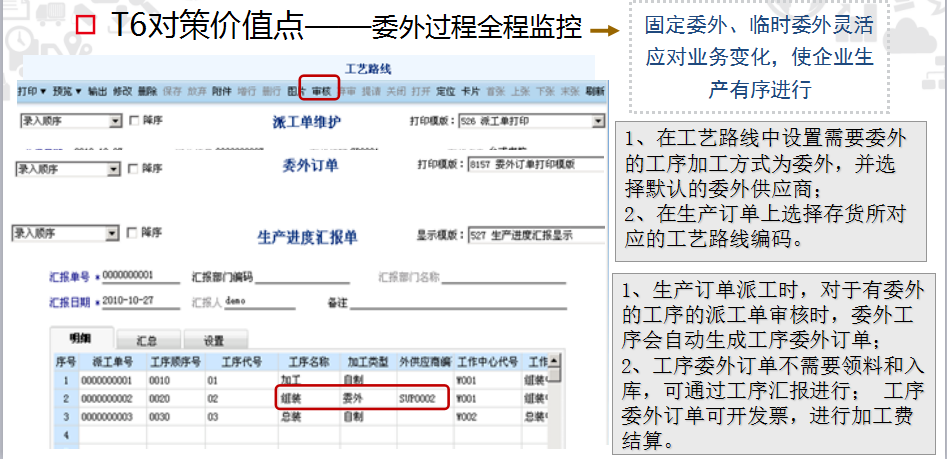Go to first record with 首张
The height and width of the screenshot is (459, 947).
pyautogui.click(x=495, y=92)
